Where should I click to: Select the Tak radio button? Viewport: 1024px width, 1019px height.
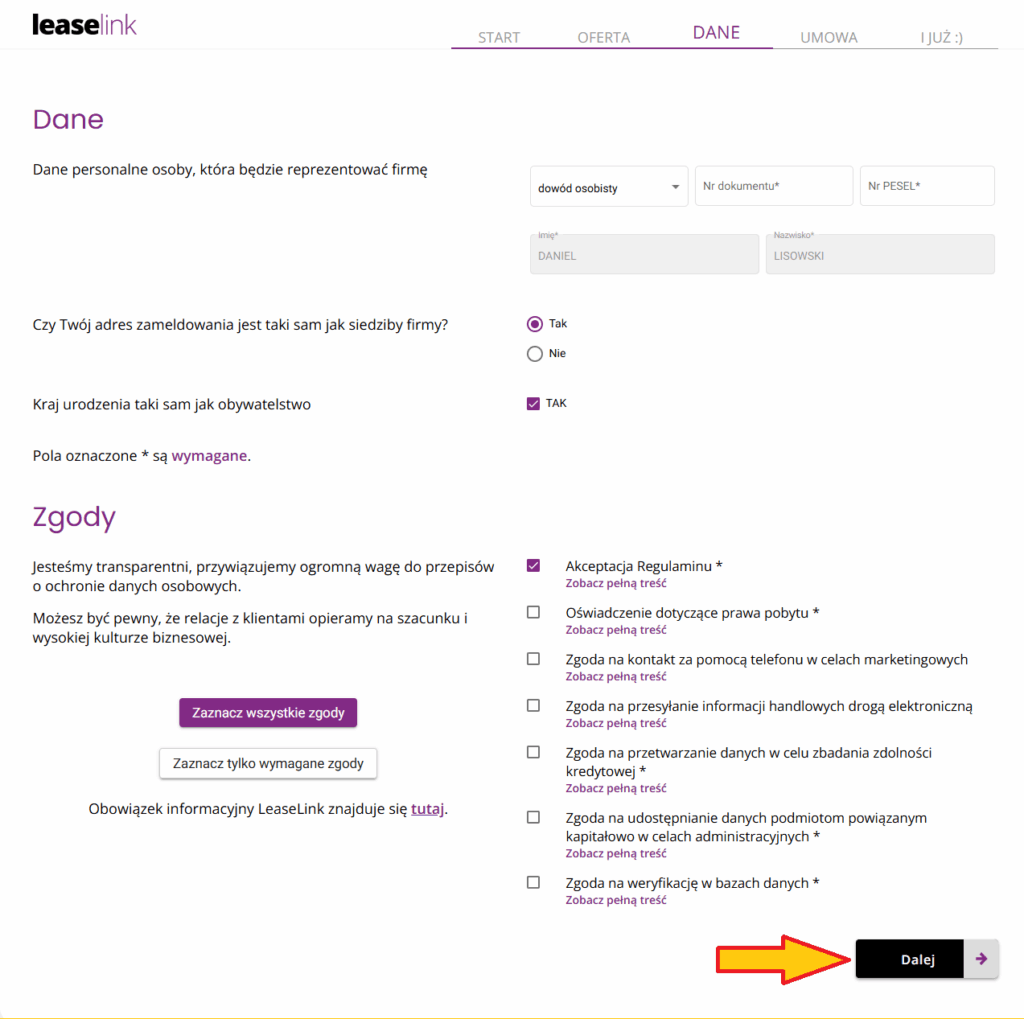535,324
